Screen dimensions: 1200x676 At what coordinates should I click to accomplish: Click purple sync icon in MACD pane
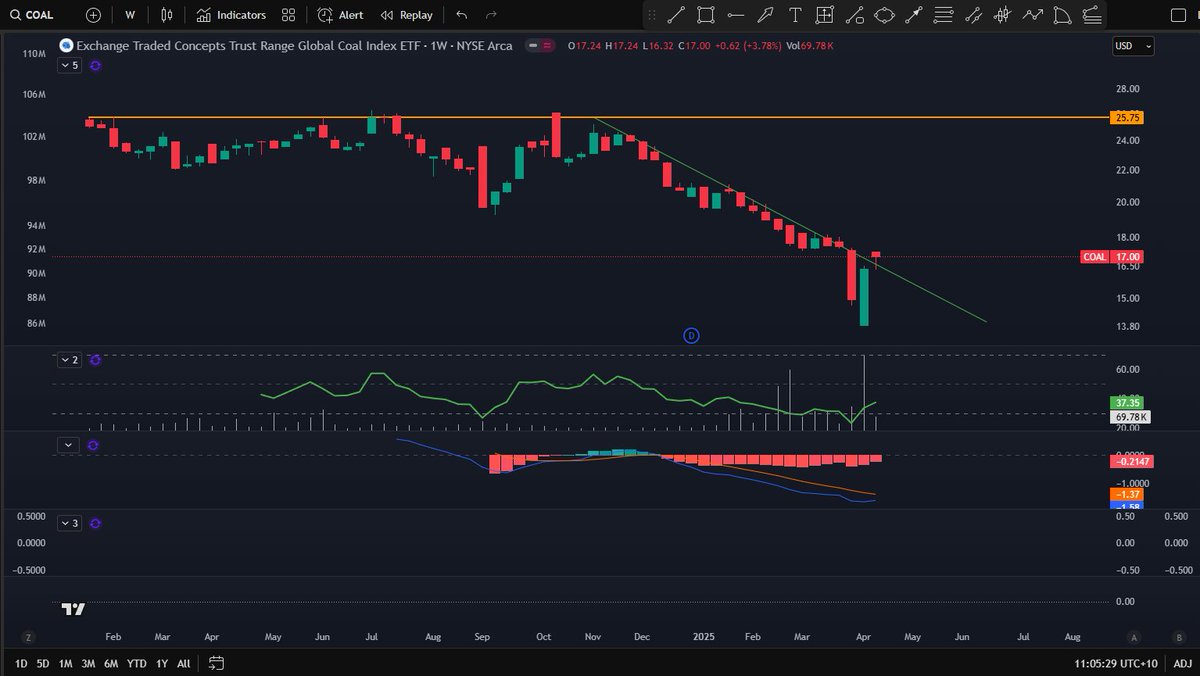(95, 445)
